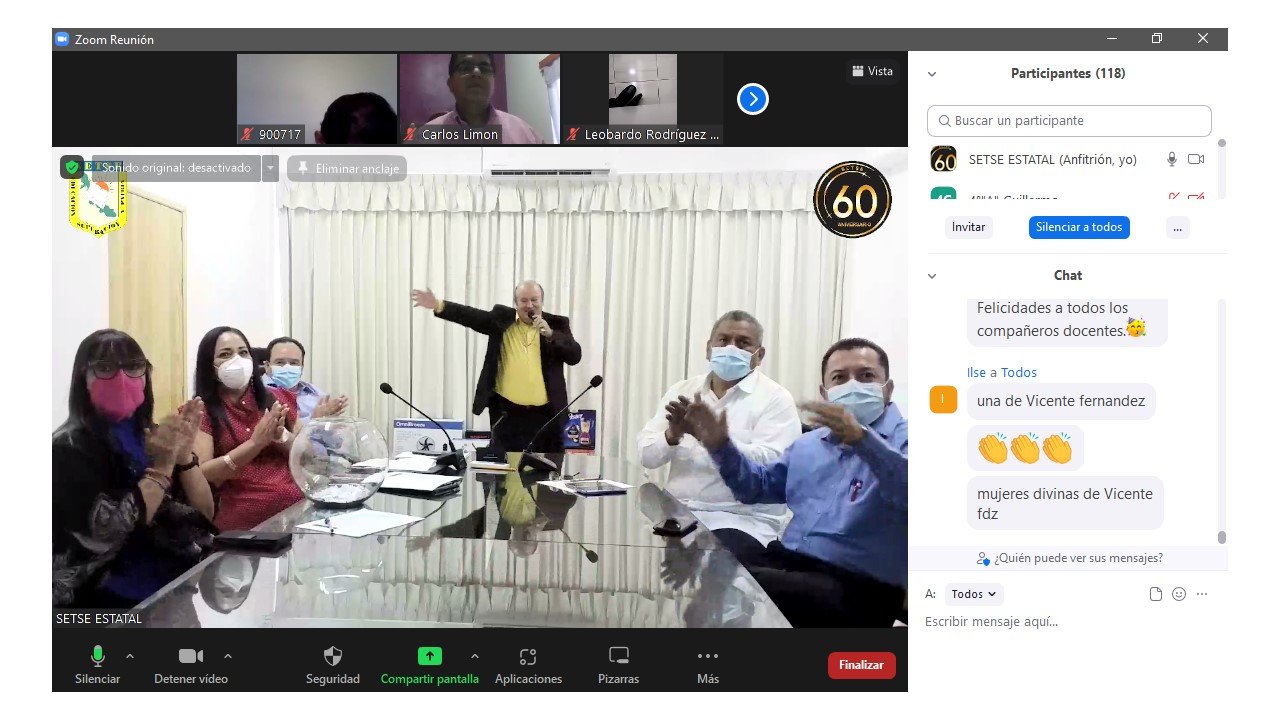Select 'mujeres divinas de Vicente fdz' message
The image size is (1280, 720).
[1065, 503]
